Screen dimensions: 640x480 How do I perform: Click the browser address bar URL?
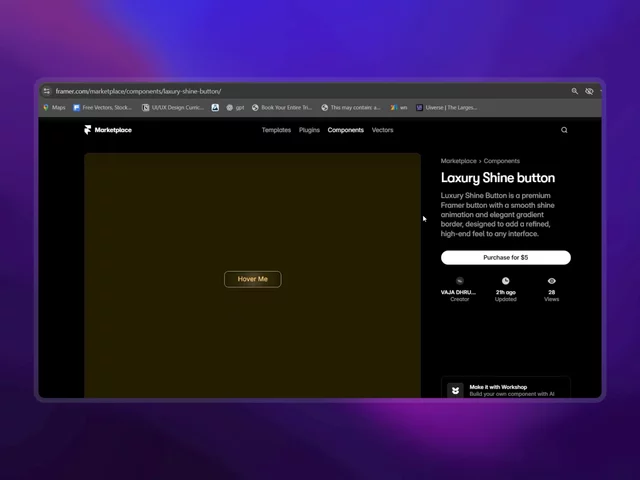tap(138, 91)
